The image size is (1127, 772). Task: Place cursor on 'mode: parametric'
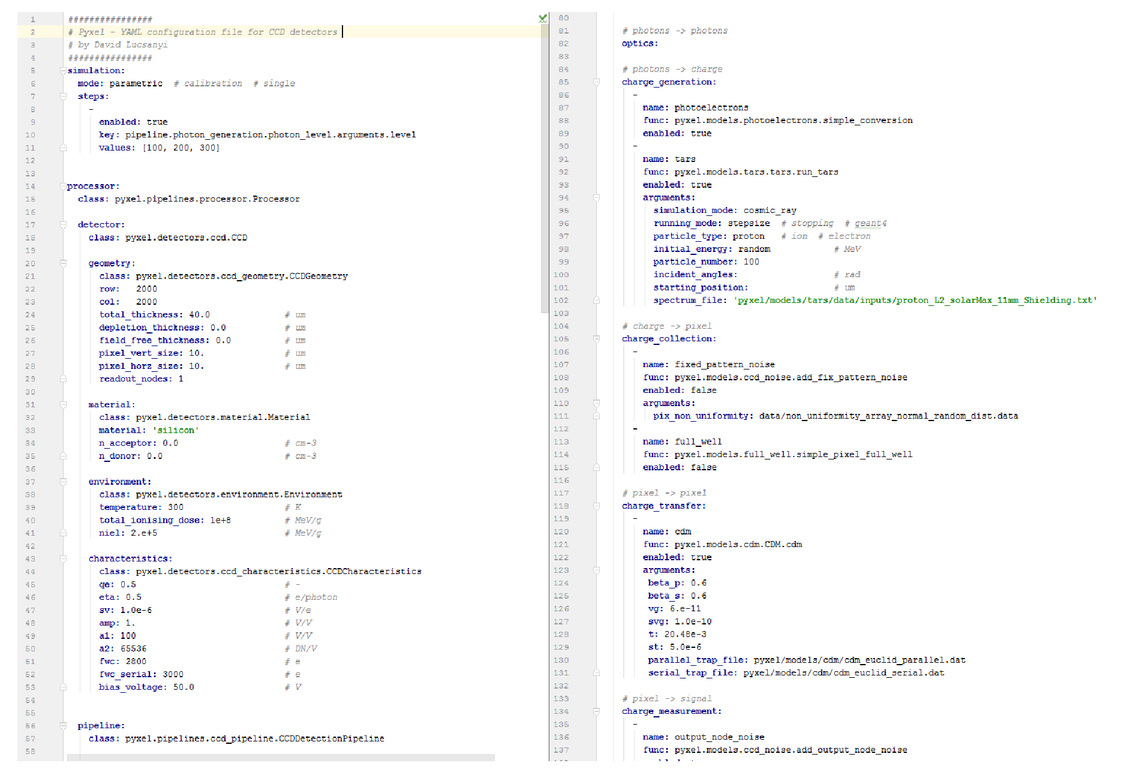120,83
